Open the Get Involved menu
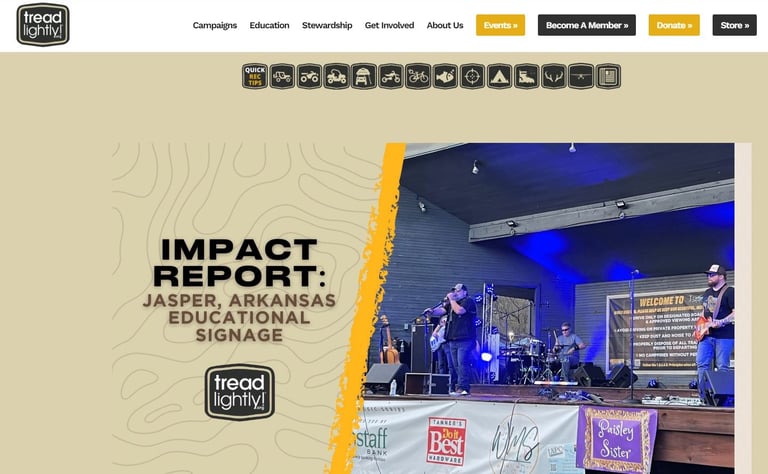768x474 pixels. pyautogui.click(x=389, y=25)
